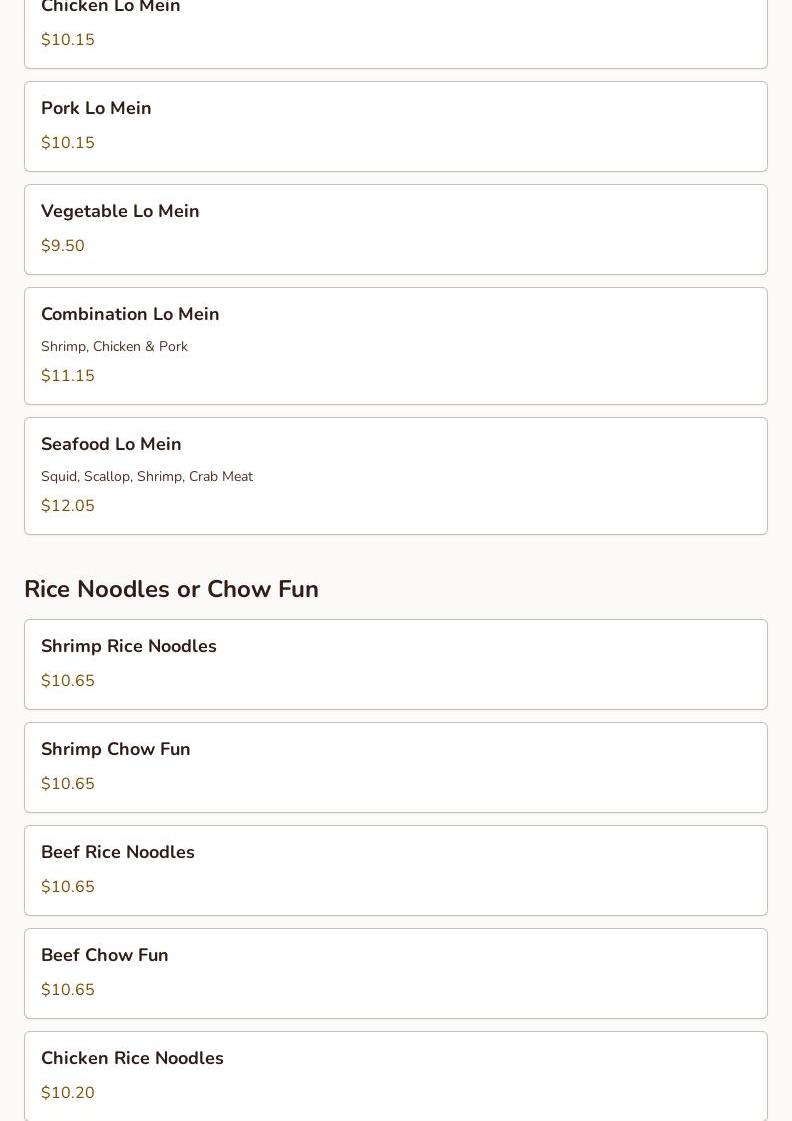Image resolution: width=792 pixels, height=1121 pixels.
Task: Open the Pork Lo Mein card
Action: coord(396,127)
